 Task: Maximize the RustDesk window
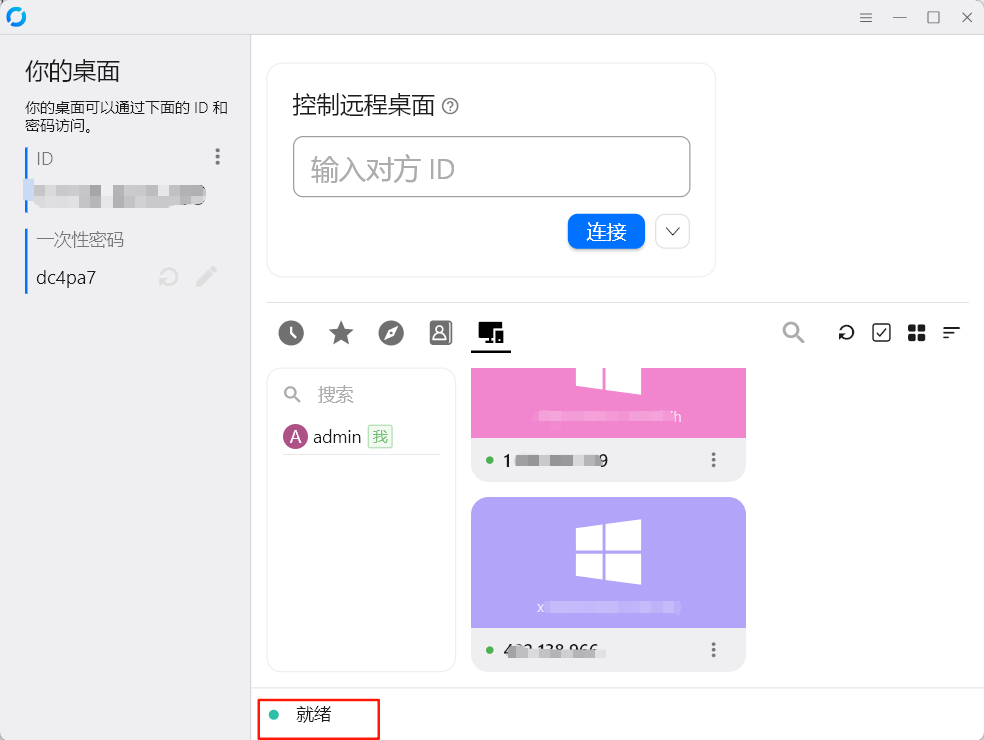click(933, 18)
